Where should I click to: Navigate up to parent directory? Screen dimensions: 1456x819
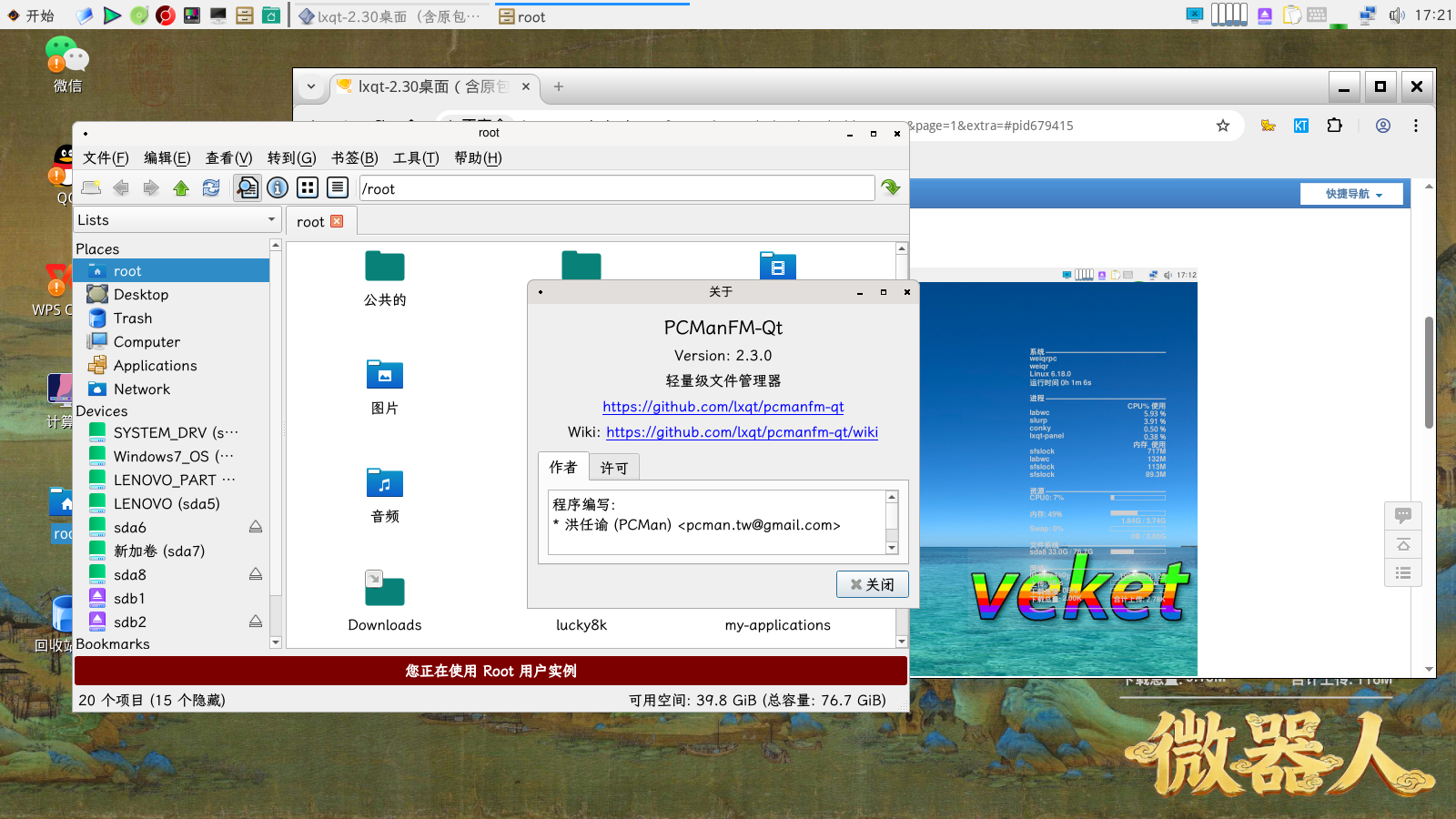[181, 187]
